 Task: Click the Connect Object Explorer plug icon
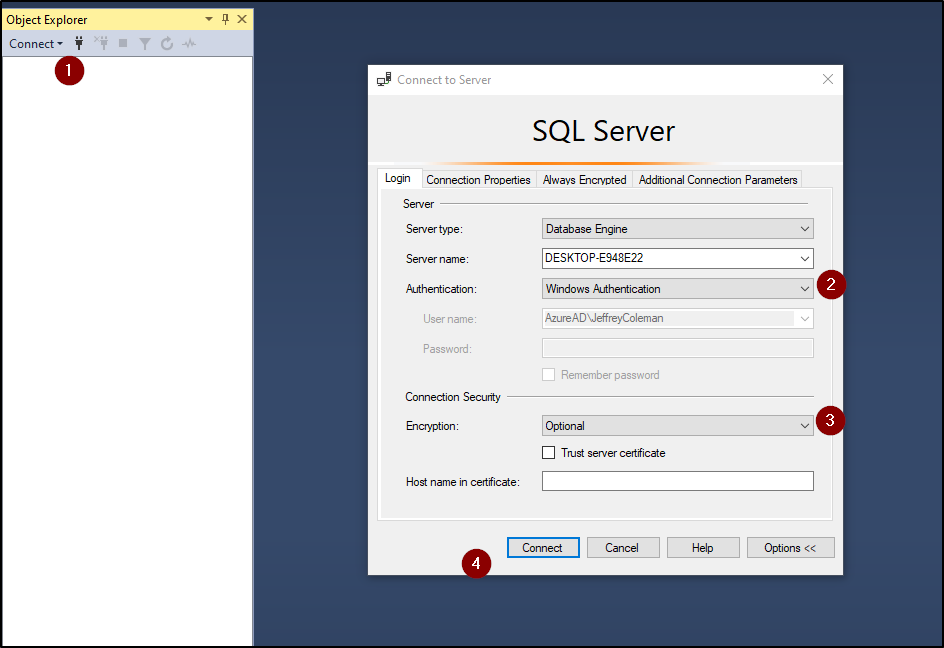pyautogui.click(x=79, y=43)
